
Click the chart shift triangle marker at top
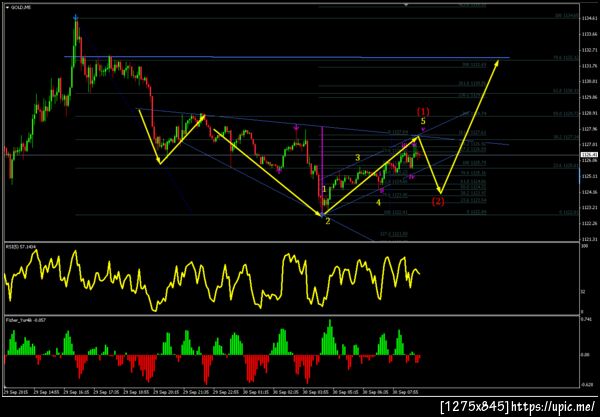point(406,5)
